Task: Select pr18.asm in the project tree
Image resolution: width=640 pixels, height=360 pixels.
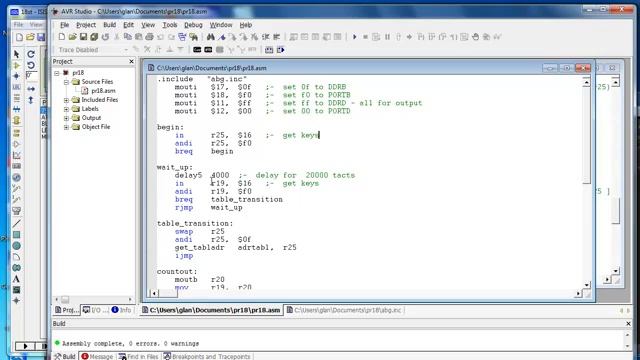Action: pos(103,91)
